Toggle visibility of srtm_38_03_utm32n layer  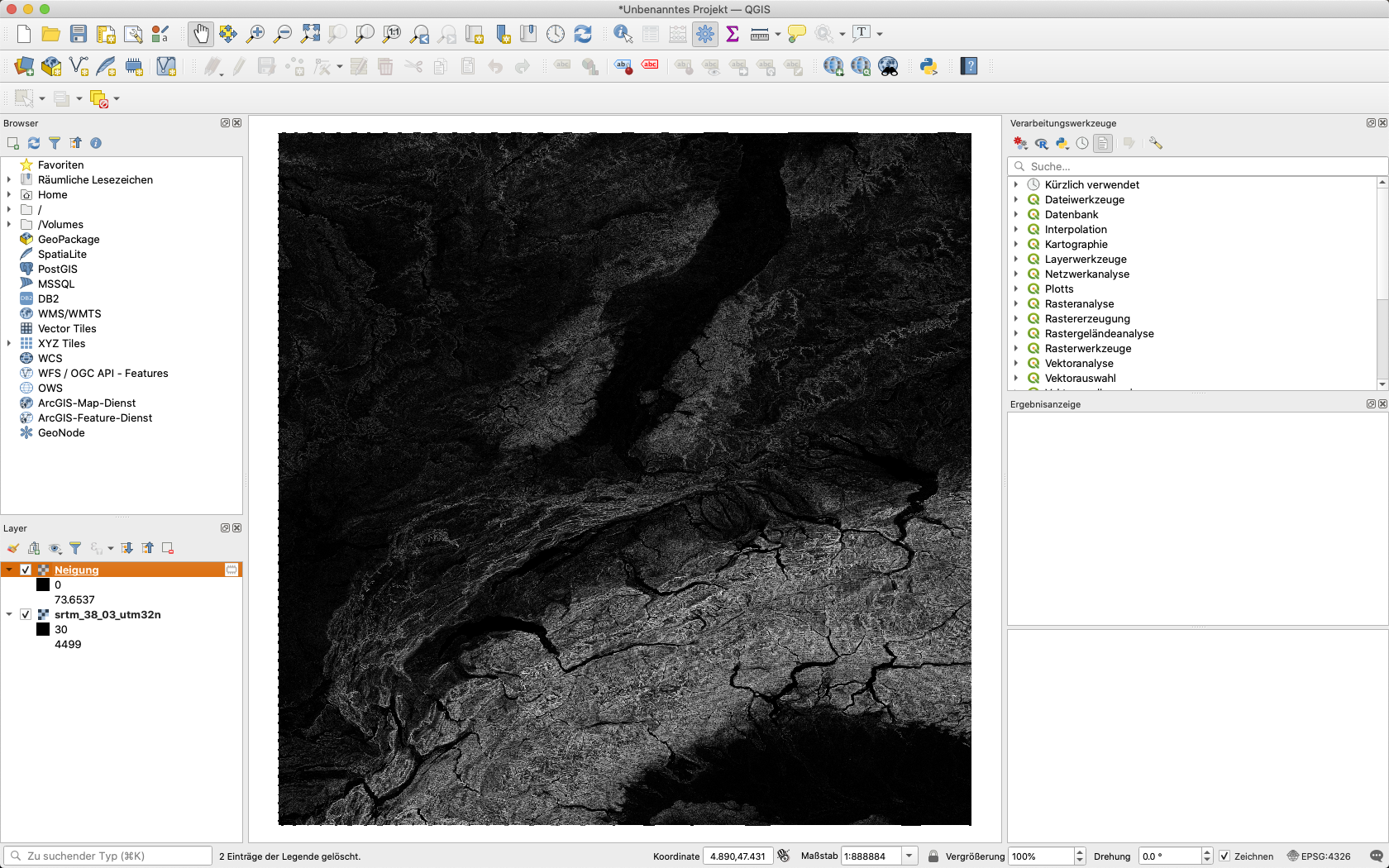pos(26,614)
